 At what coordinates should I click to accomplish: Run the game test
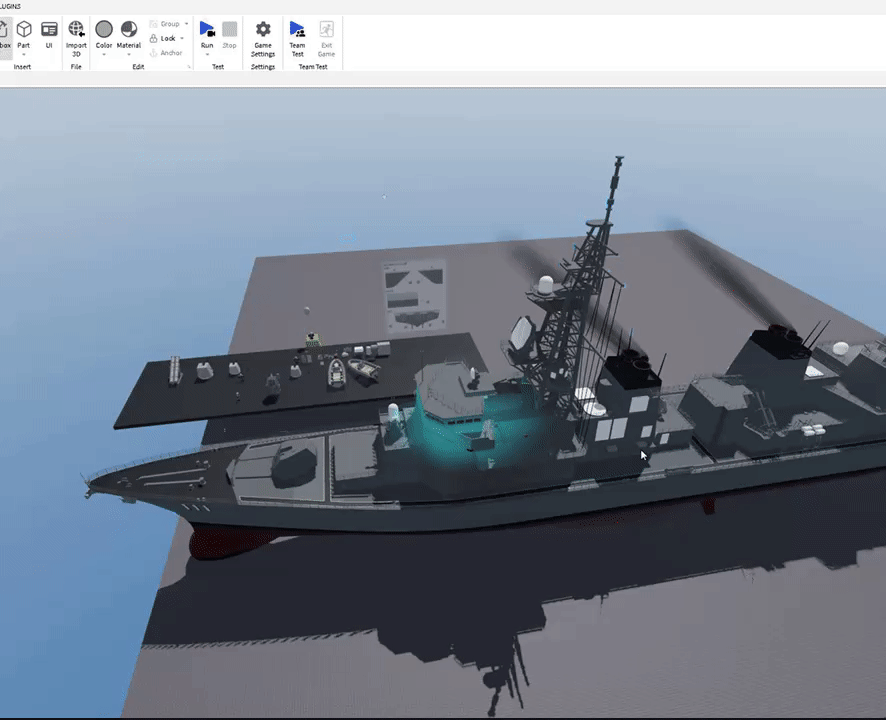pyautogui.click(x=207, y=30)
